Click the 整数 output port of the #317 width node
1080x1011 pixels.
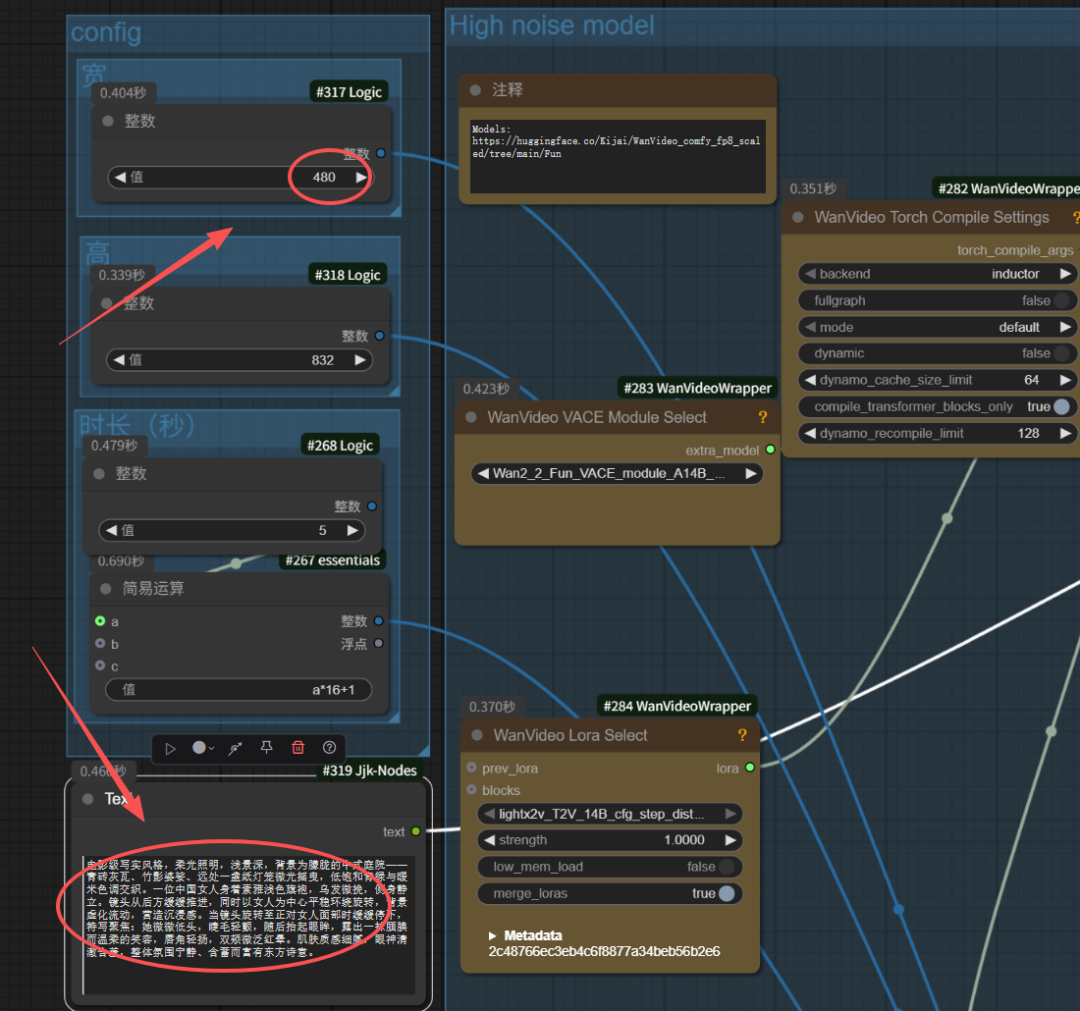click(x=380, y=154)
